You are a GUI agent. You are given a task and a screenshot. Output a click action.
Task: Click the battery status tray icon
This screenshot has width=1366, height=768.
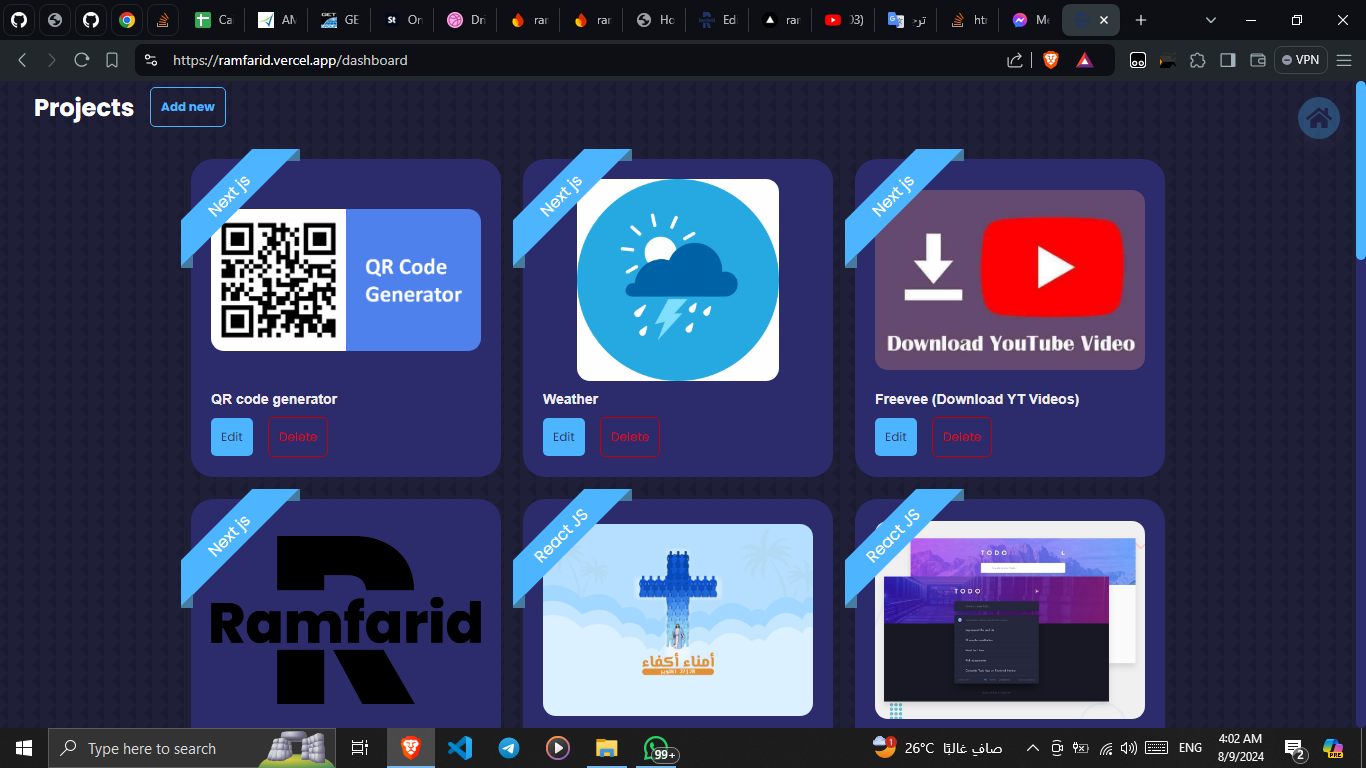pos(1080,748)
